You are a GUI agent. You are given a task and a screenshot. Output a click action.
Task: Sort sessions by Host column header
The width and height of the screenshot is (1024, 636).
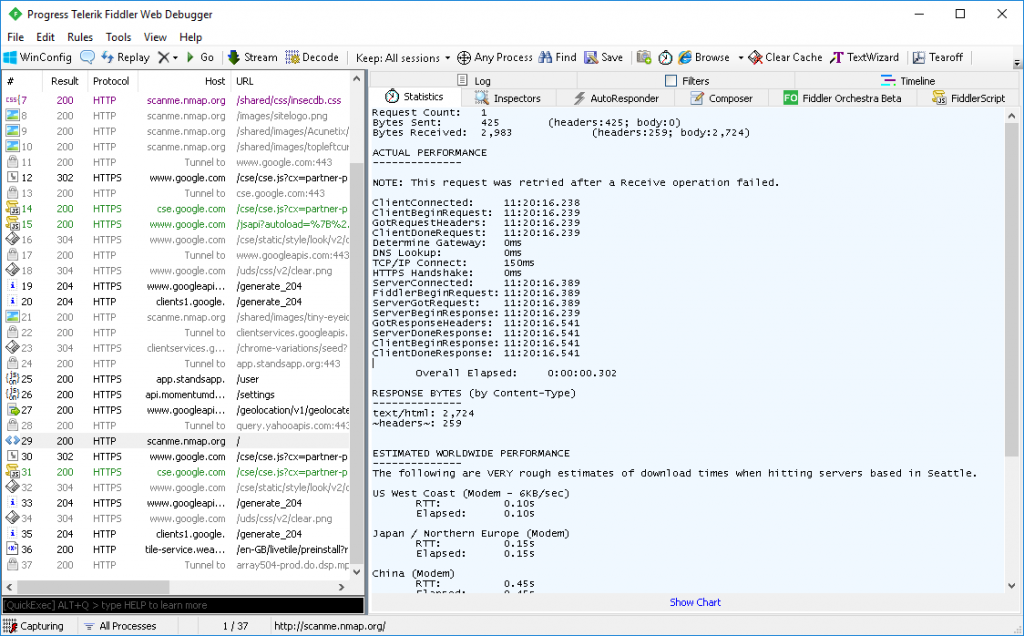coord(183,81)
